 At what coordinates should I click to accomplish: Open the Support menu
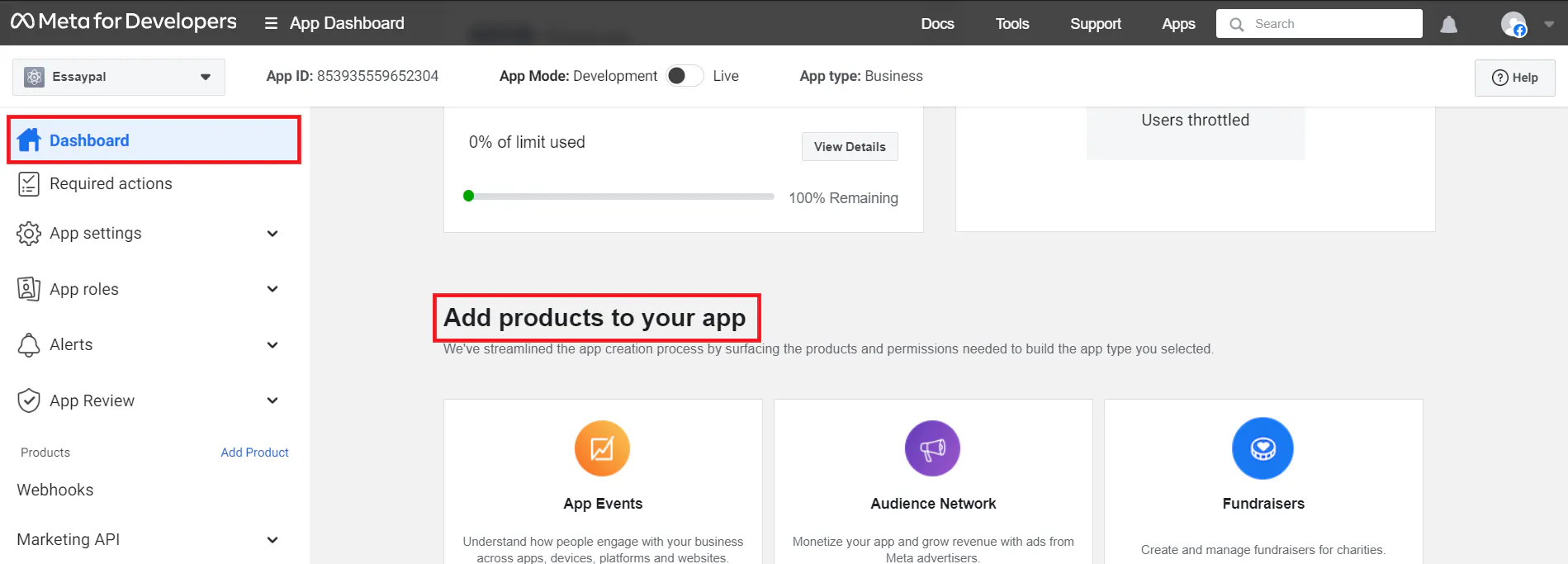tap(1096, 24)
